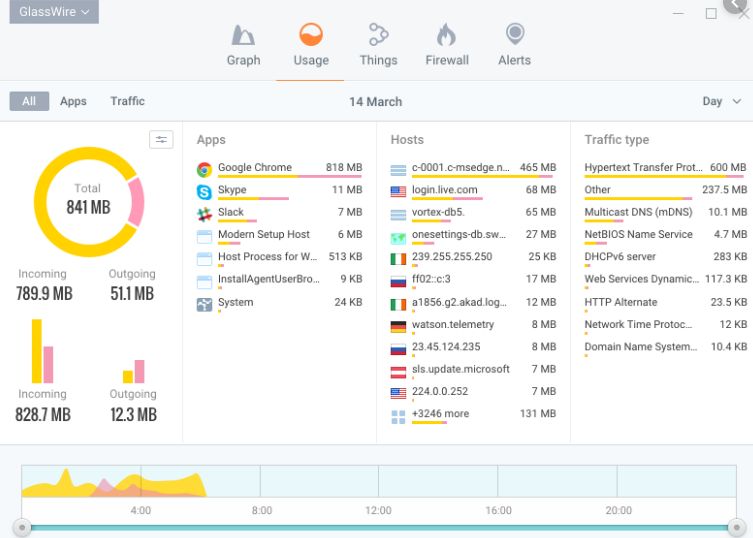Screen dimensions: 753x538
Task: Click the flag icon beside login.live.com
Action: tap(398, 192)
